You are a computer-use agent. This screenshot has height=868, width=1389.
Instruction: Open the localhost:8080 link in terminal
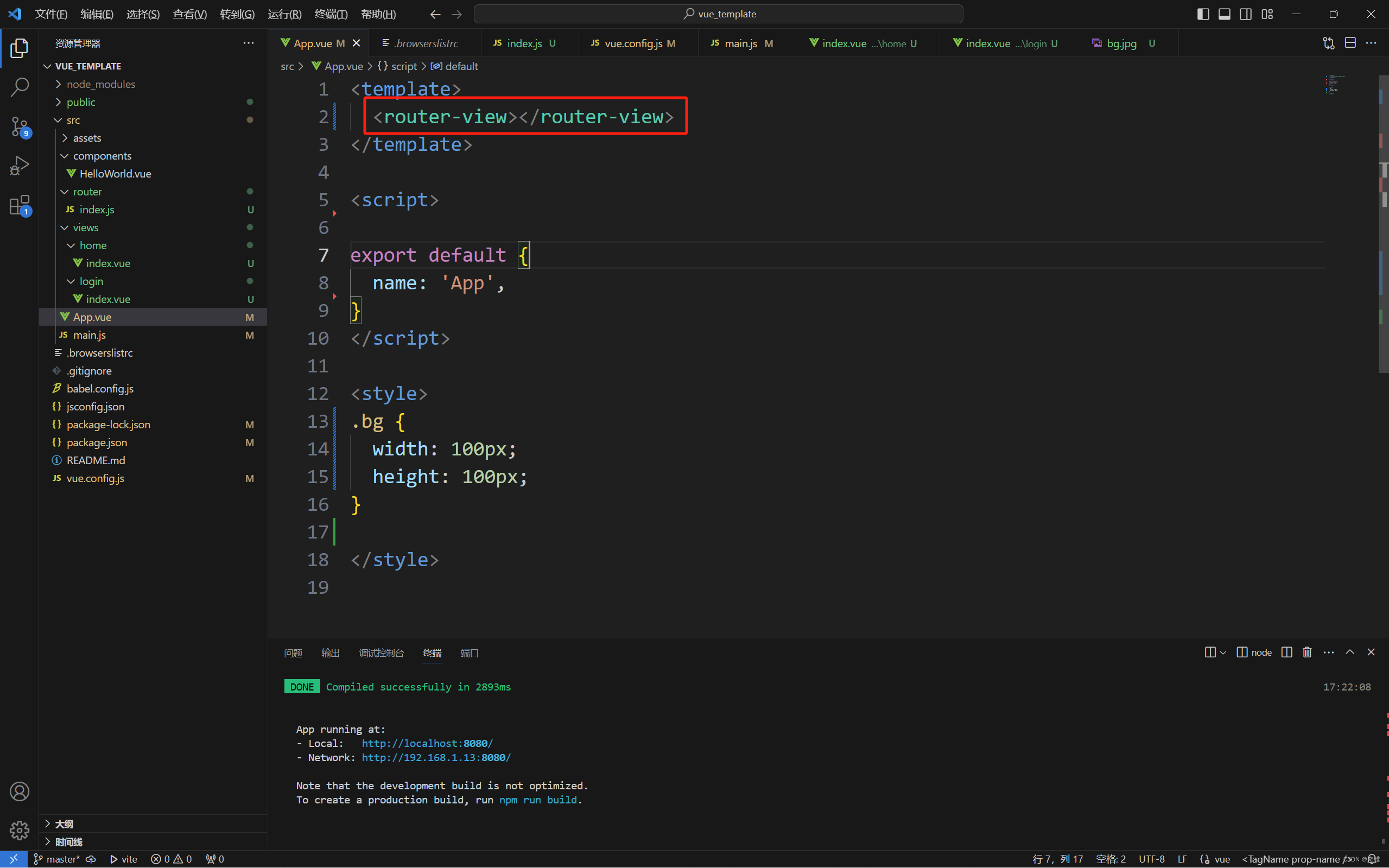pos(427,744)
